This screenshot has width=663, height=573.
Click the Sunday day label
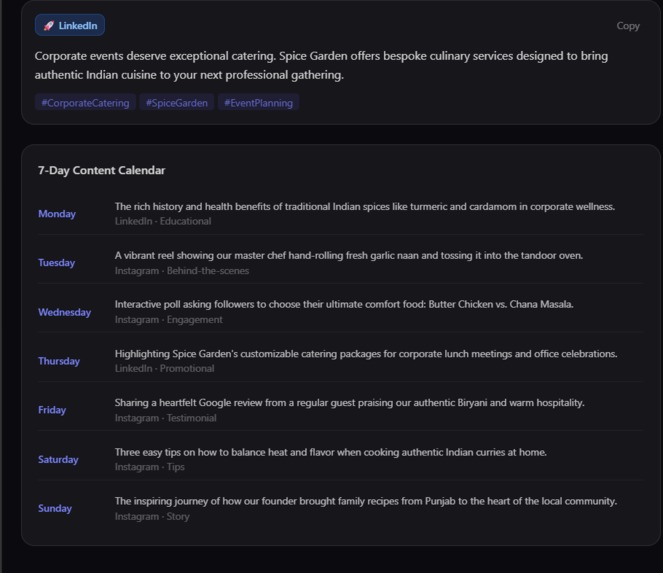(55, 508)
